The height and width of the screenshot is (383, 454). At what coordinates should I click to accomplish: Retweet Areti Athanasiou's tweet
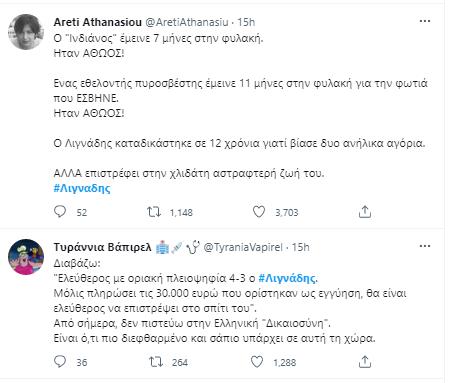154,212
